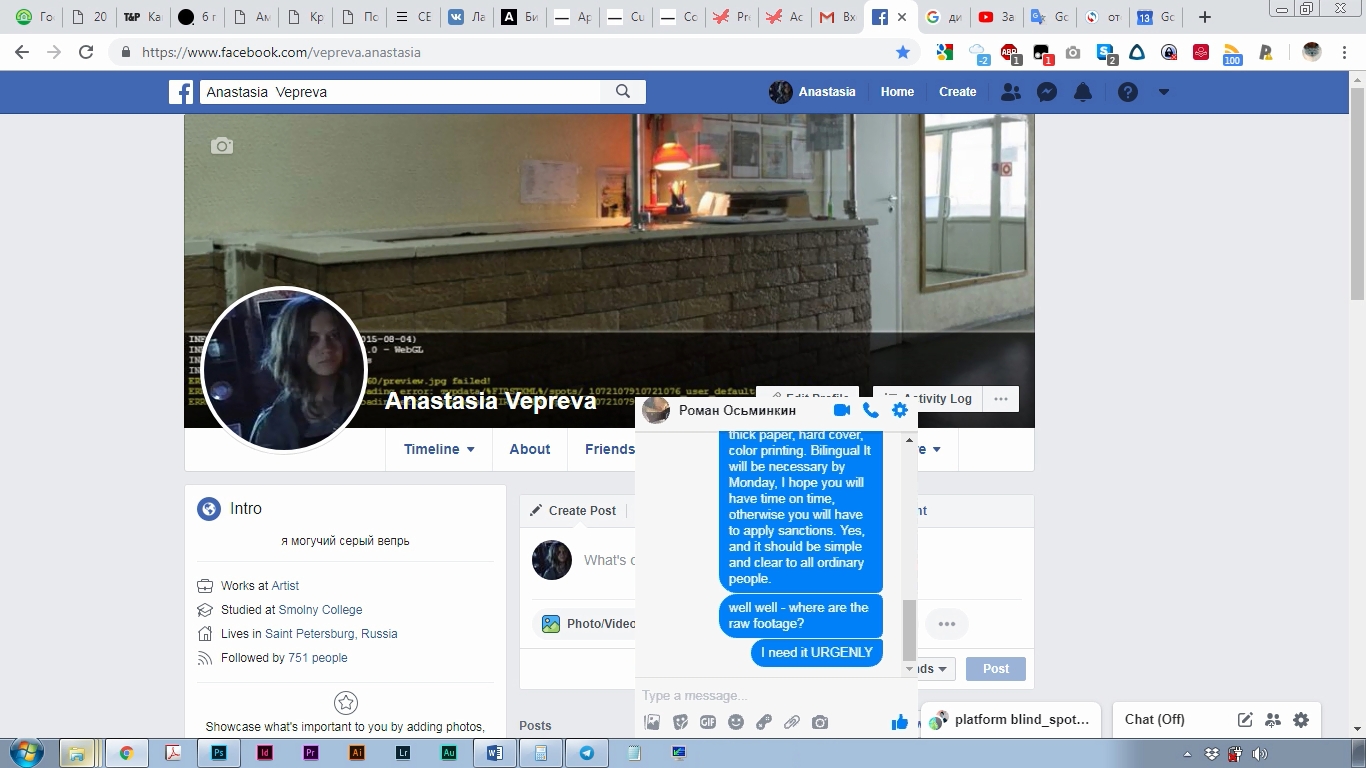The width and height of the screenshot is (1366, 768).
Task: Open the Timeline dropdown tab
Action: 439,449
